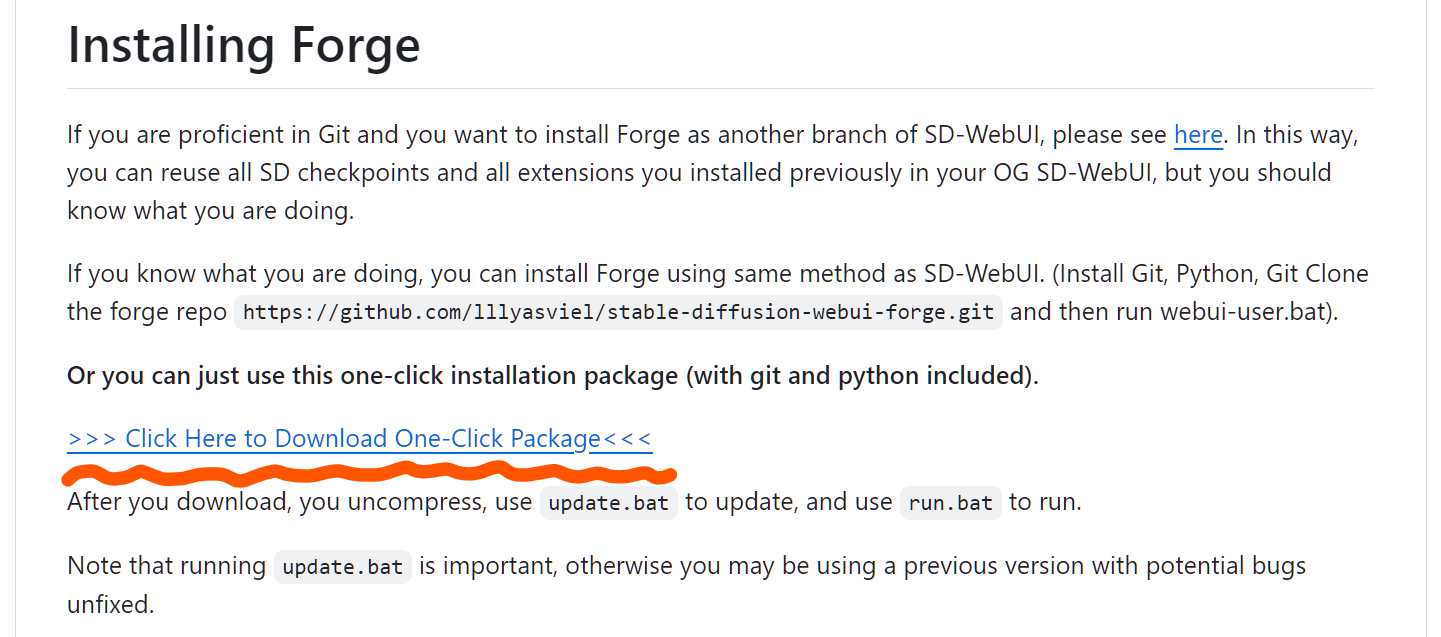Click update.bat code in "Note that running" line
1441x637 pixels.
[342, 567]
